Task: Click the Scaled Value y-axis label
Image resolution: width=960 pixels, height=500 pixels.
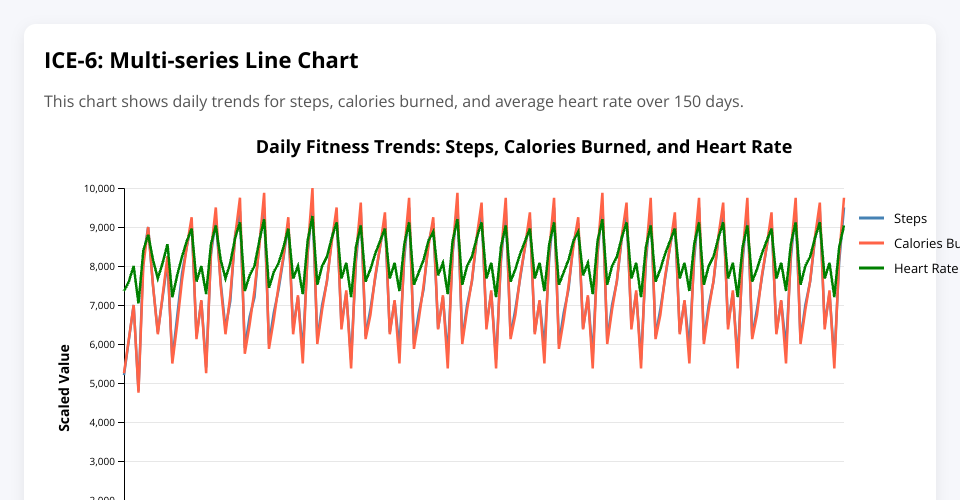Action: [65, 388]
